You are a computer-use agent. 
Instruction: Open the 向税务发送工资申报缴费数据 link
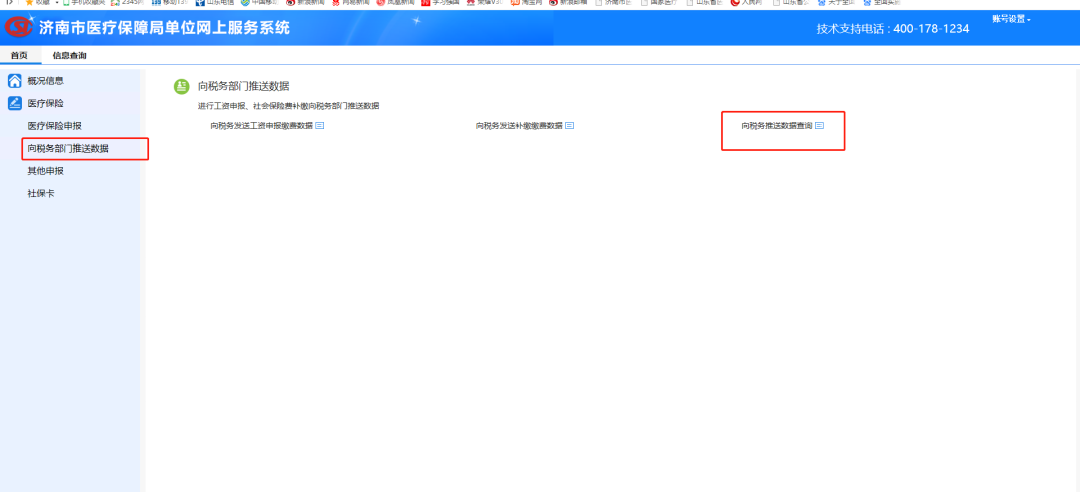click(x=262, y=125)
